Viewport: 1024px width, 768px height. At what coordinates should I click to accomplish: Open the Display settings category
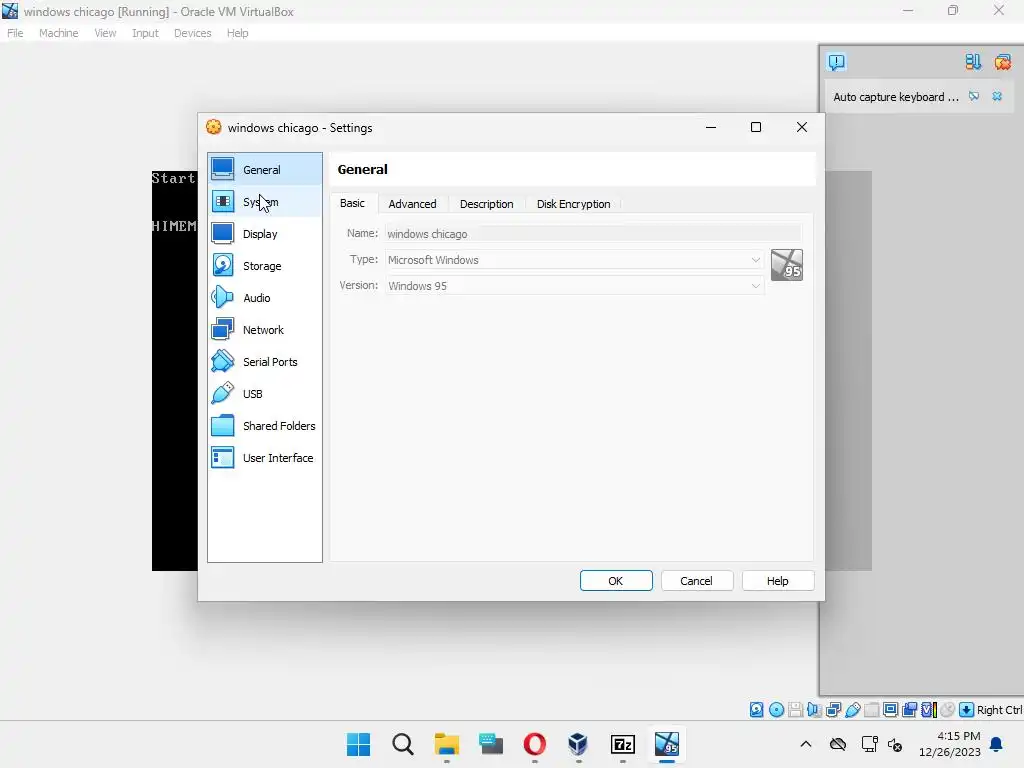click(x=264, y=234)
